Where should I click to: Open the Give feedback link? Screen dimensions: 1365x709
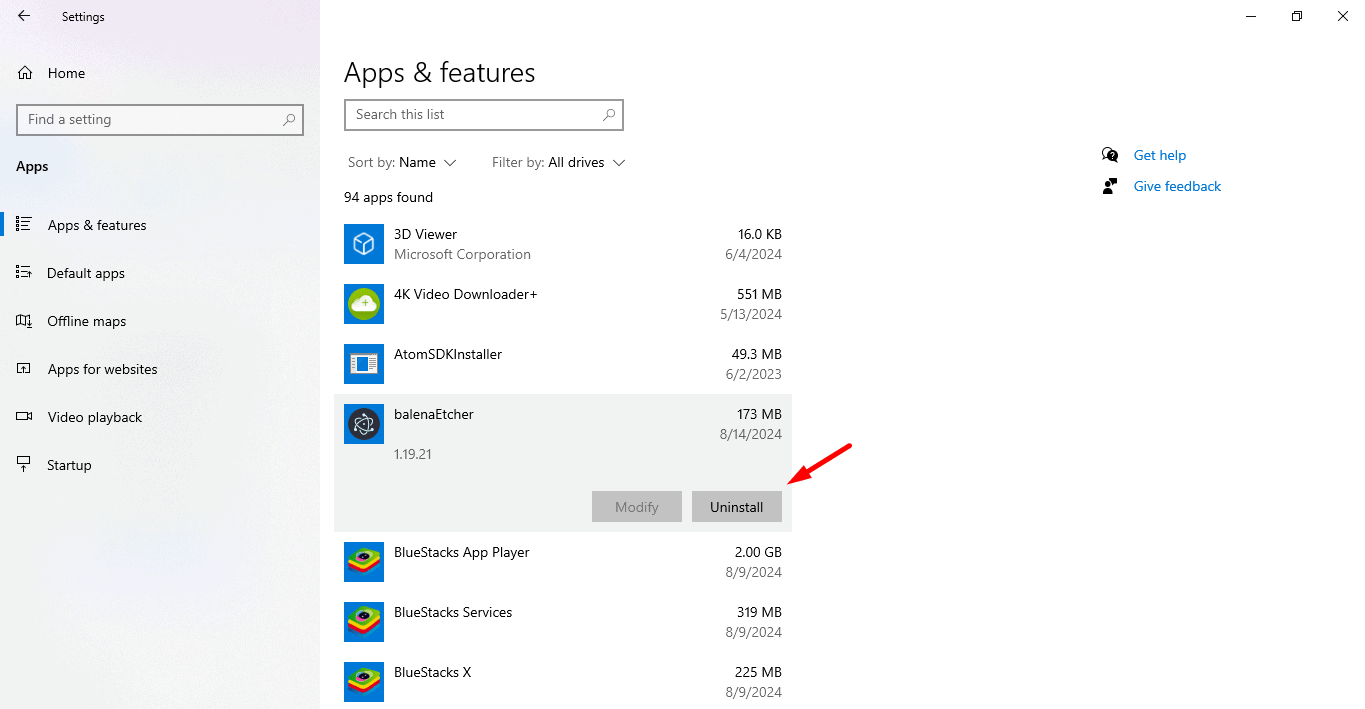coord(1177,186)
